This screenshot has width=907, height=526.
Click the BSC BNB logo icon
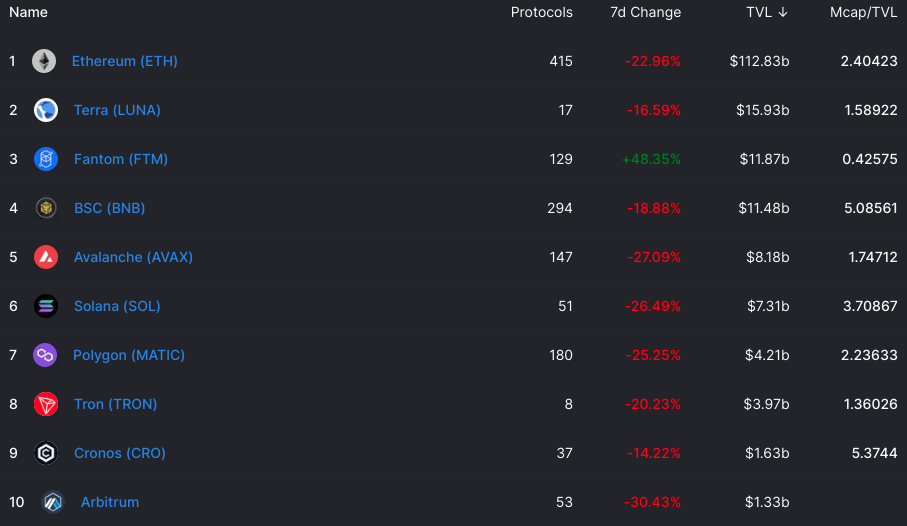click(x=46, y=208)
